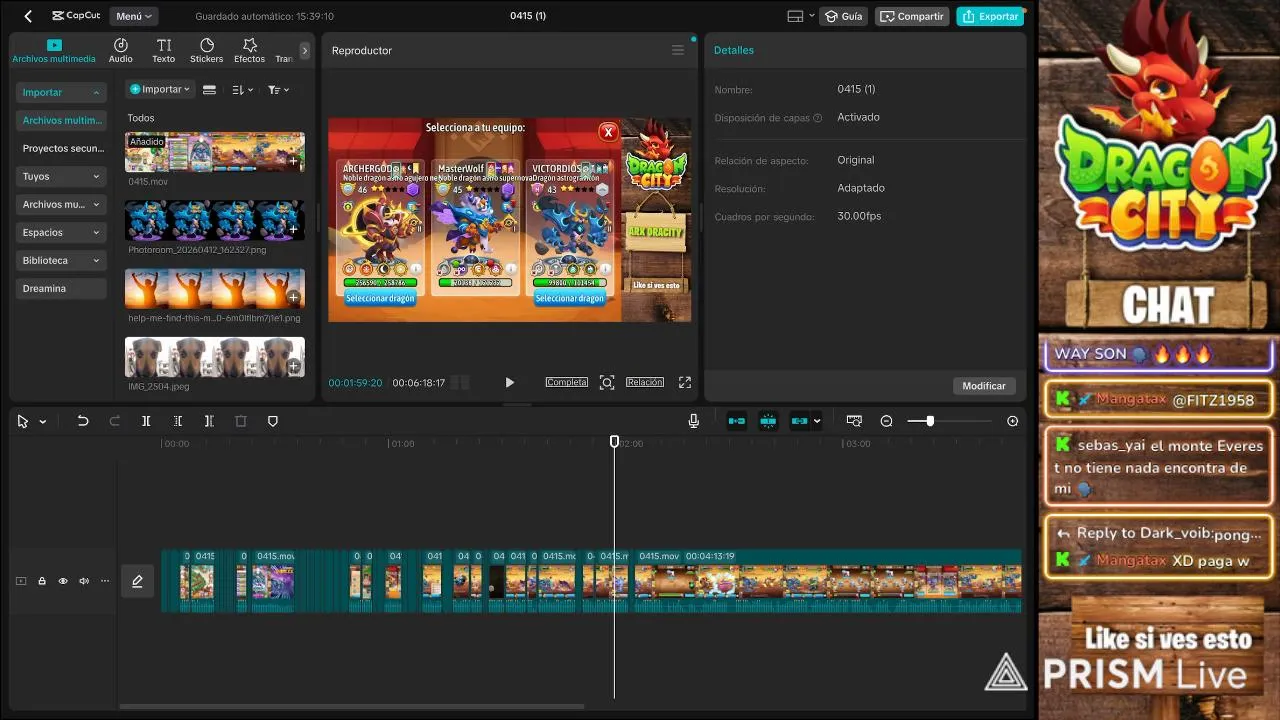Click the Relación aspect ratio button
1280x720 pixels.
point(645,382)
